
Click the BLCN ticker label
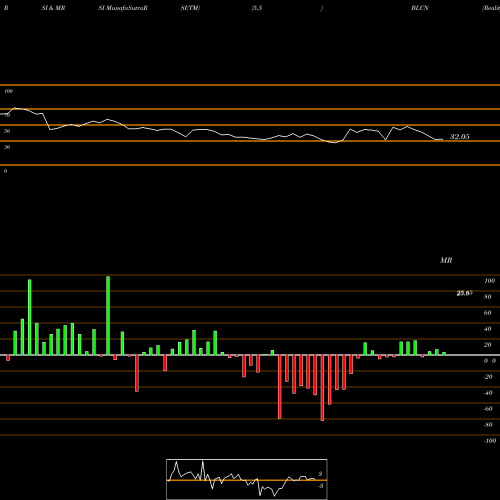point(420,8)
